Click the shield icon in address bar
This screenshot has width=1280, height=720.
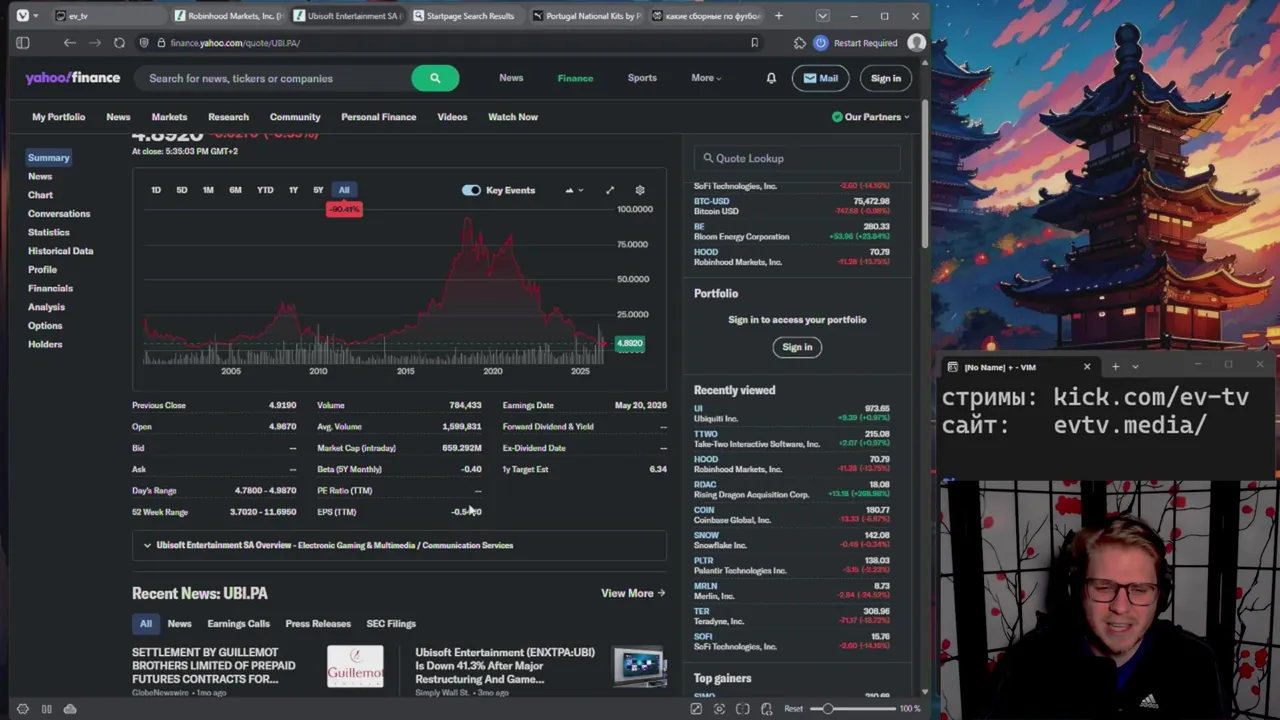click(146, 43)
